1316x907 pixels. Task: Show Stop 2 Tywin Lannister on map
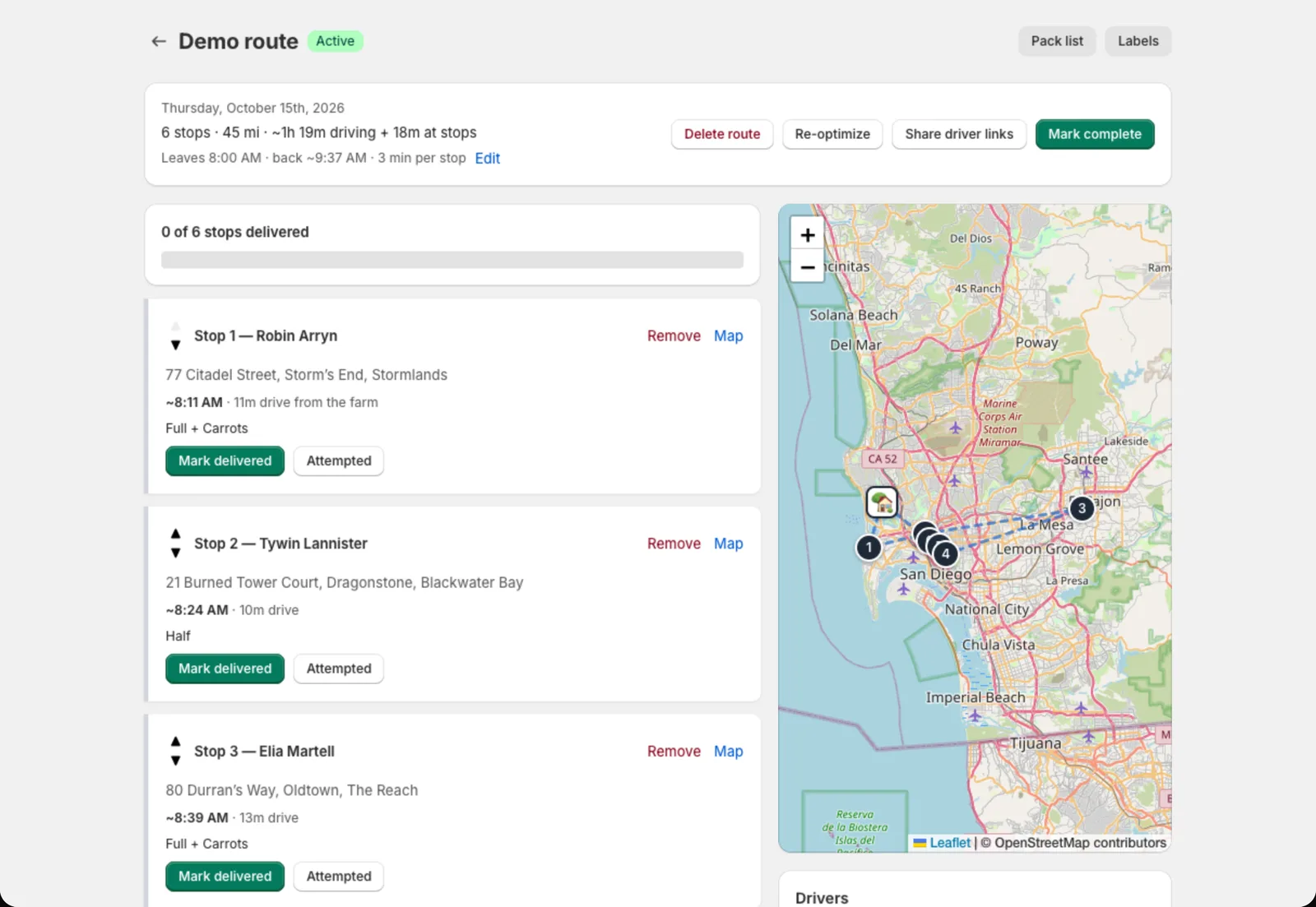pyautogui.click(x=728, y=544)
